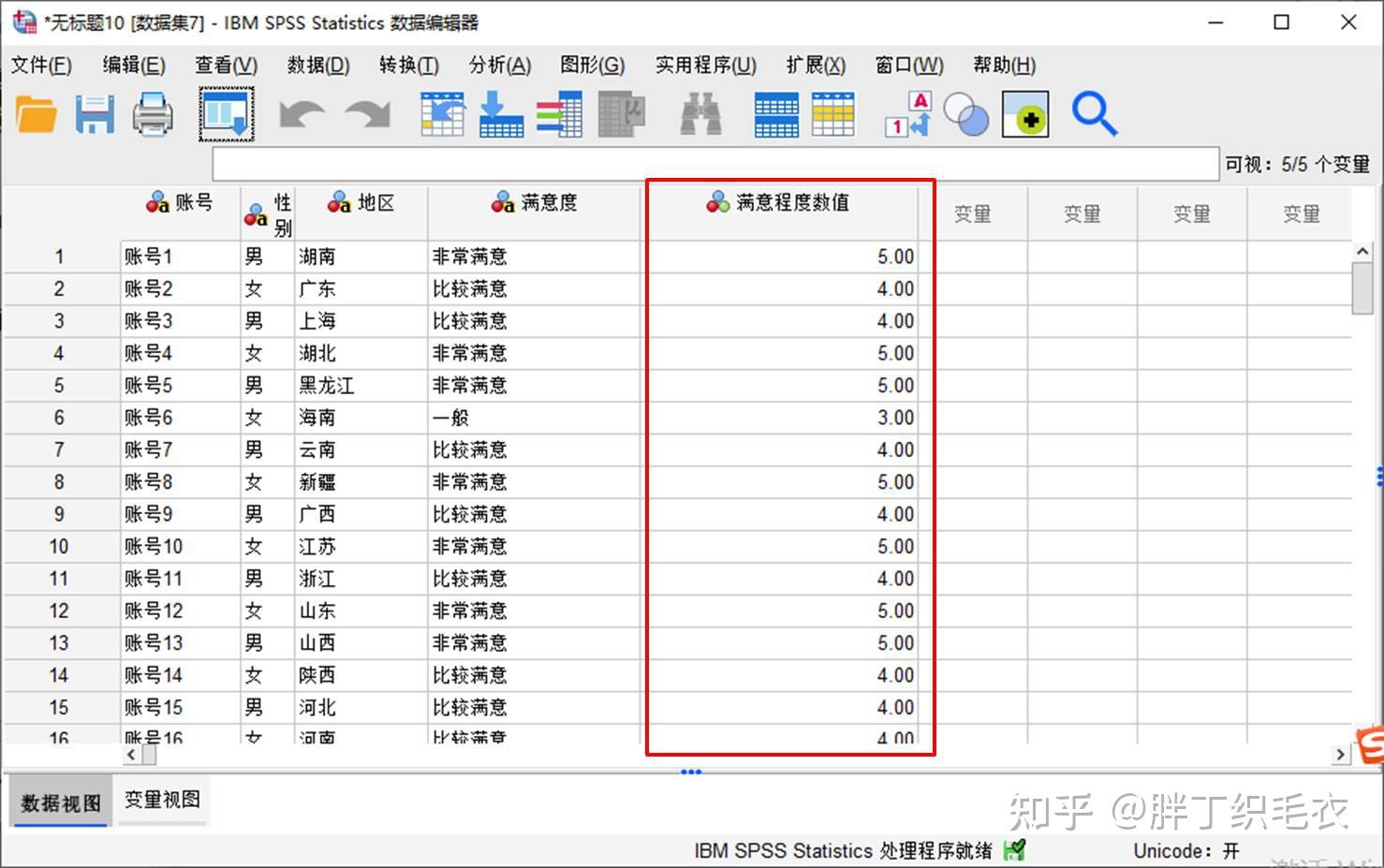Find data using the binoculars icon
This screenshot has width=1384, height=868.
tap(700, 113)
